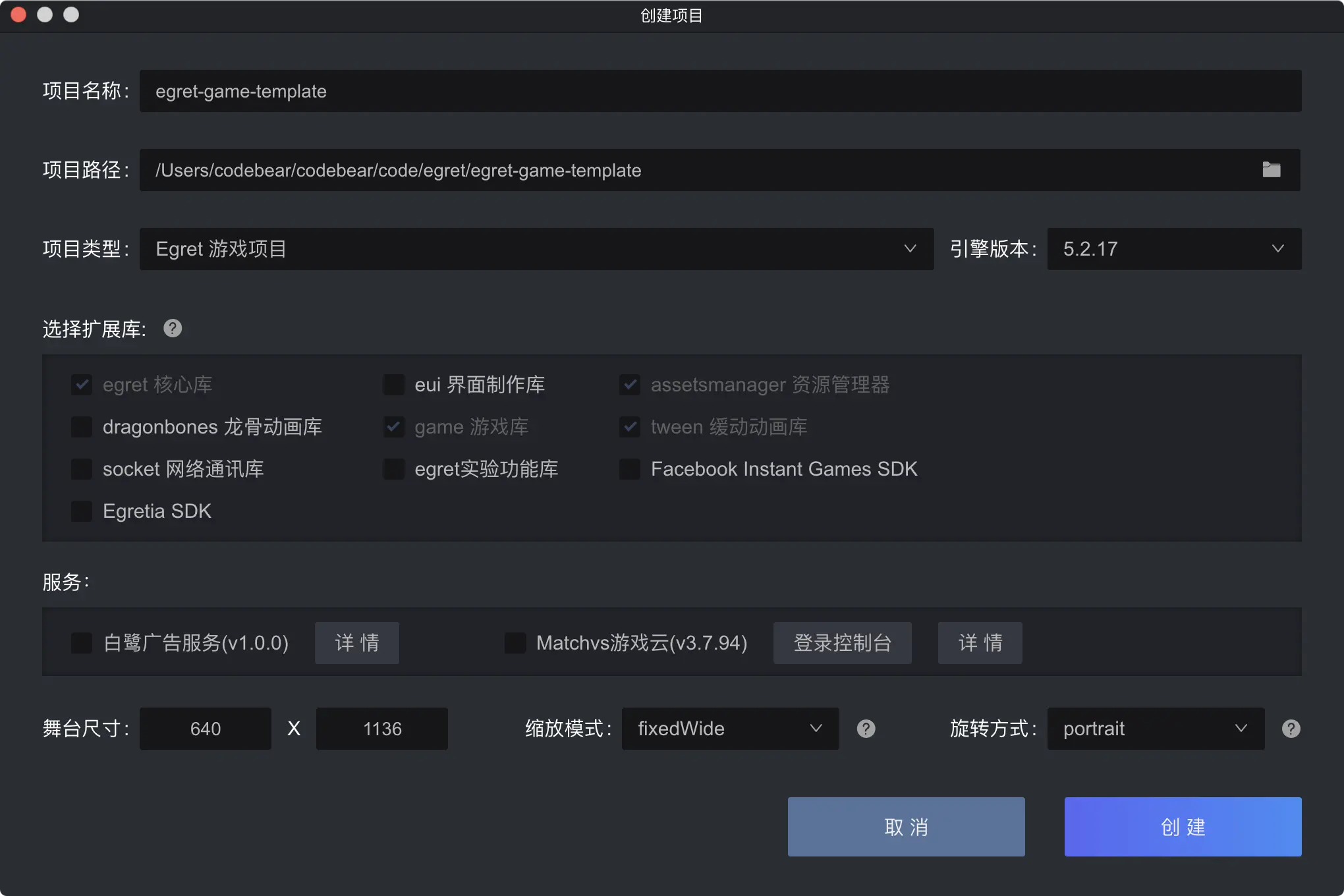1344x896 pixels.
Task: Check the dragonbones 龙骨动画库 option
Action: (82, 427)
